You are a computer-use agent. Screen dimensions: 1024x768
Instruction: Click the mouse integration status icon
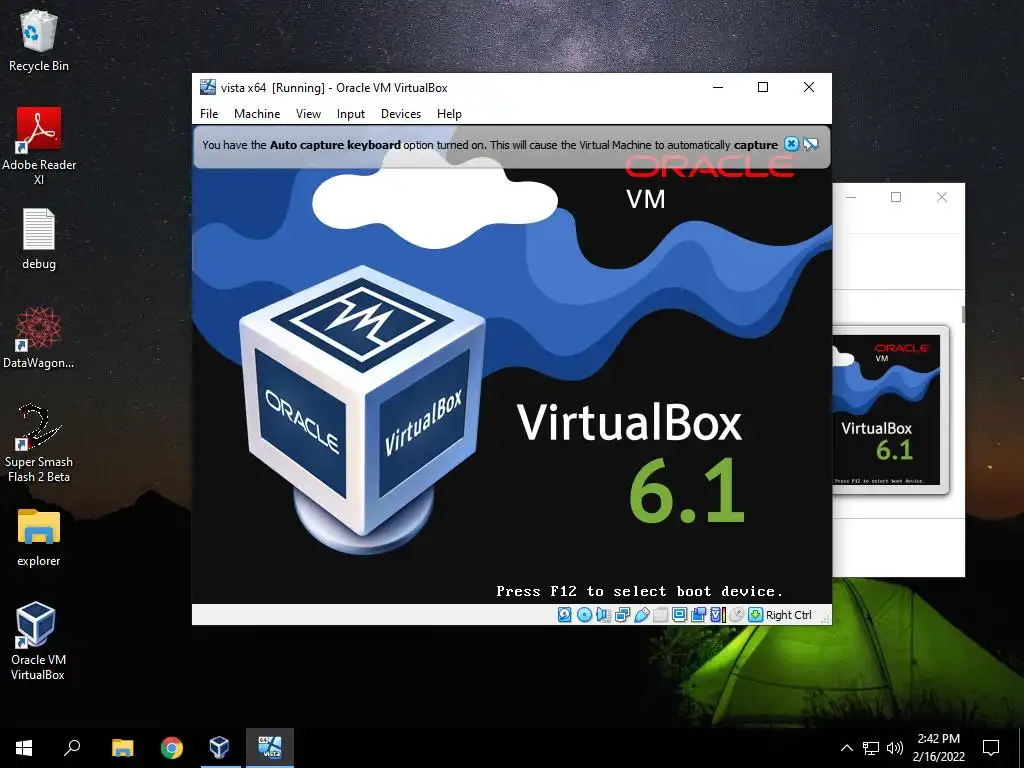736,615
